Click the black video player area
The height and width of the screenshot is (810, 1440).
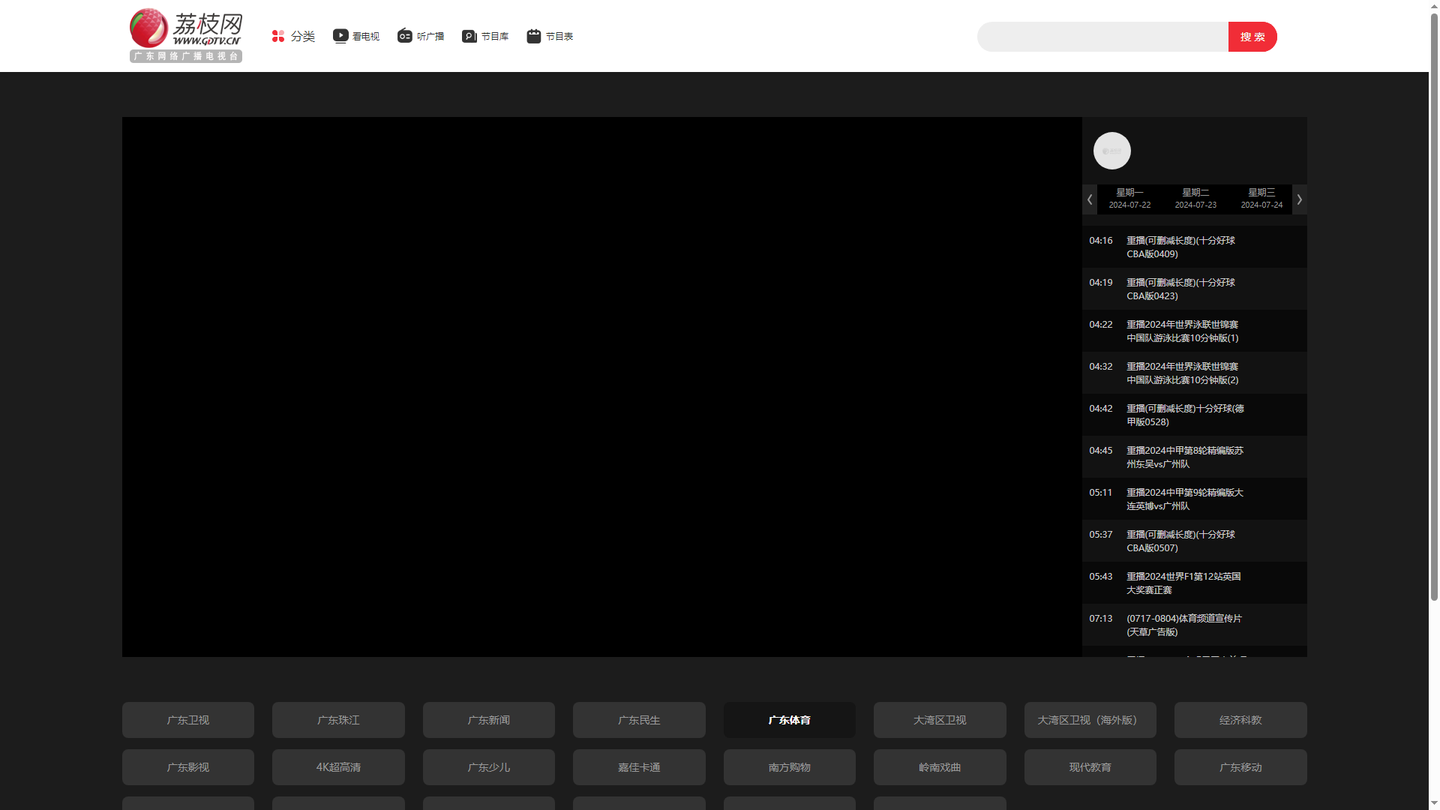(602, 387)
